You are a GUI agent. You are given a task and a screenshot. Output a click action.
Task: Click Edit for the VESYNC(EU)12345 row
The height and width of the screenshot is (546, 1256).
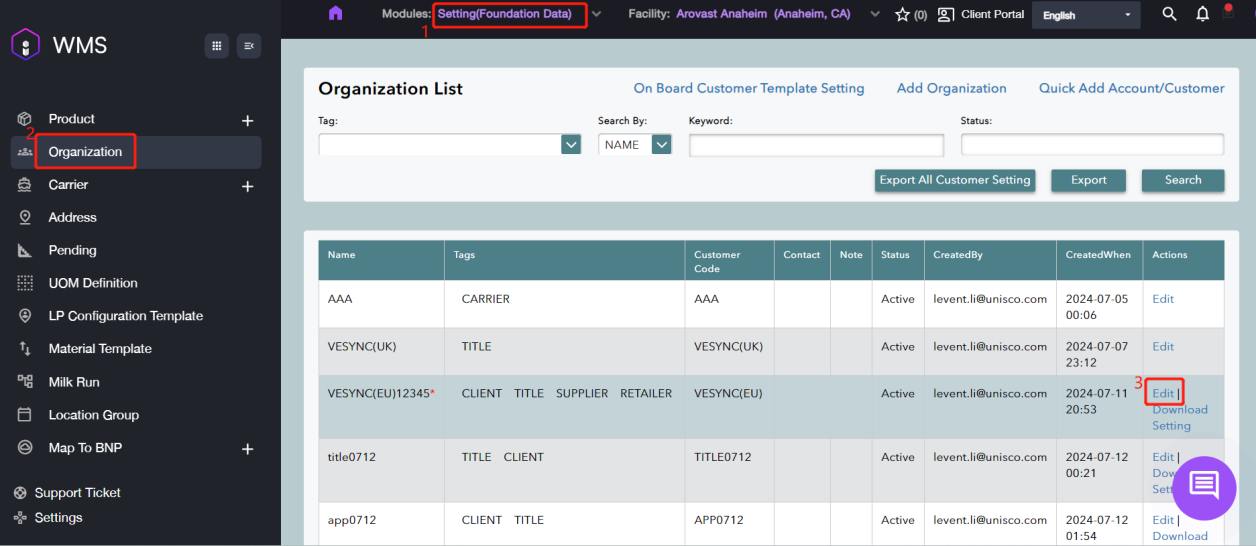point(1162,393)
